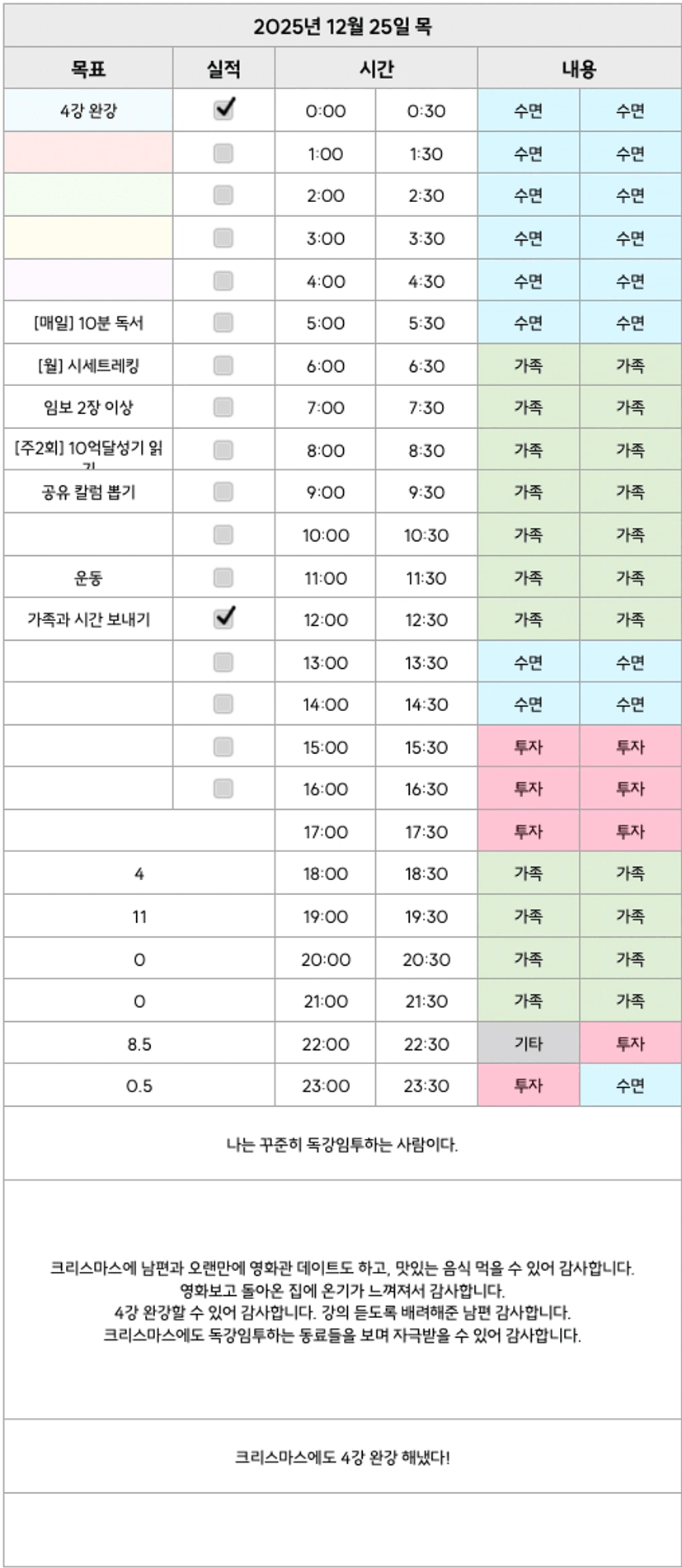Click the 목표 column header
Screen dimensions: 682x1568
[x=88, y=69]
